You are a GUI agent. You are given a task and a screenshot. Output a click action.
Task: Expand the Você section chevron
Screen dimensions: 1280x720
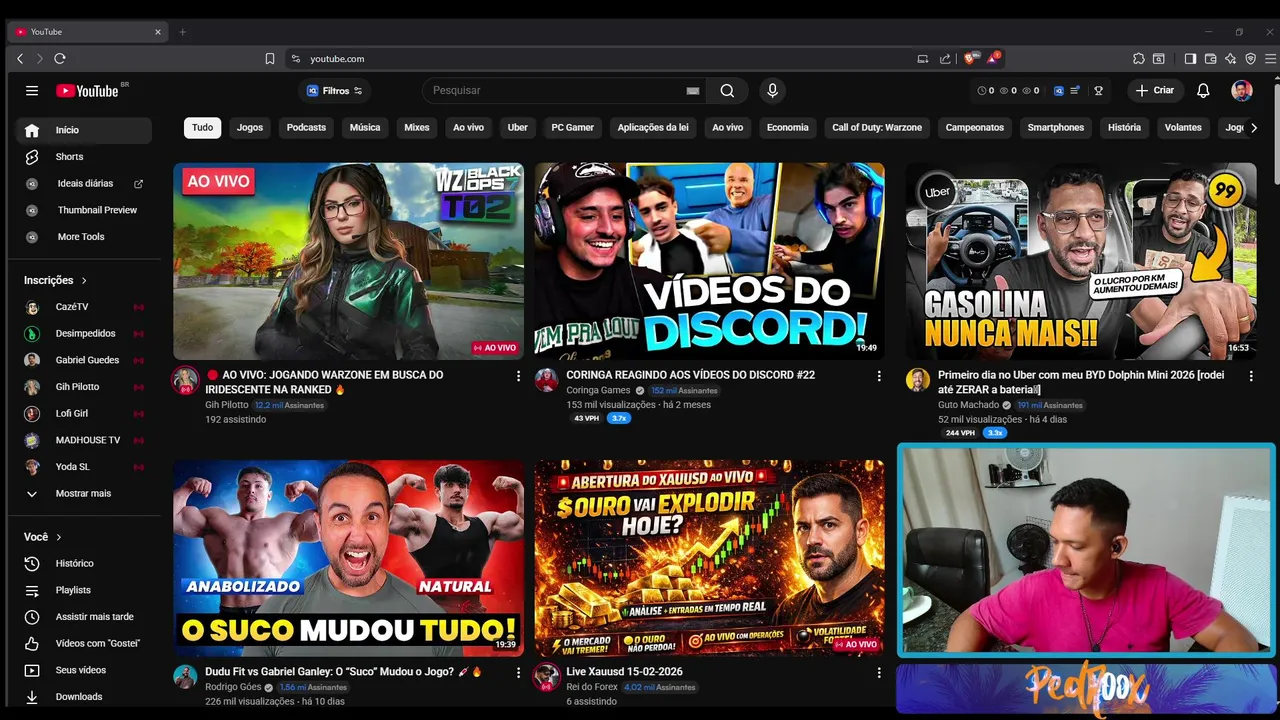[x=59, y=537]
